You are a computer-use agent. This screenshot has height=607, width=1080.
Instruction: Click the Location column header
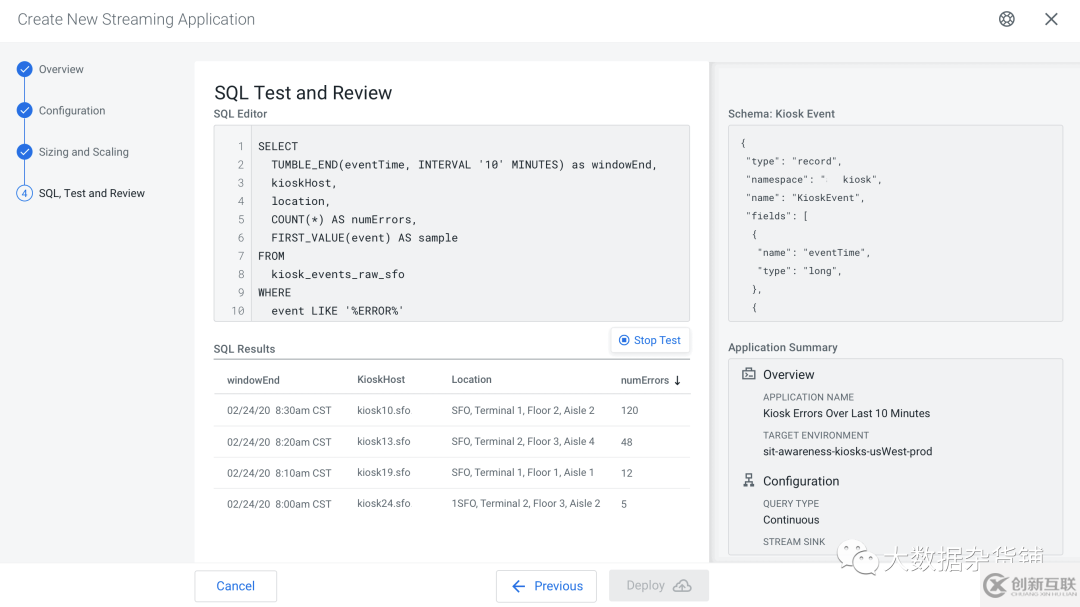click(471, 380)
